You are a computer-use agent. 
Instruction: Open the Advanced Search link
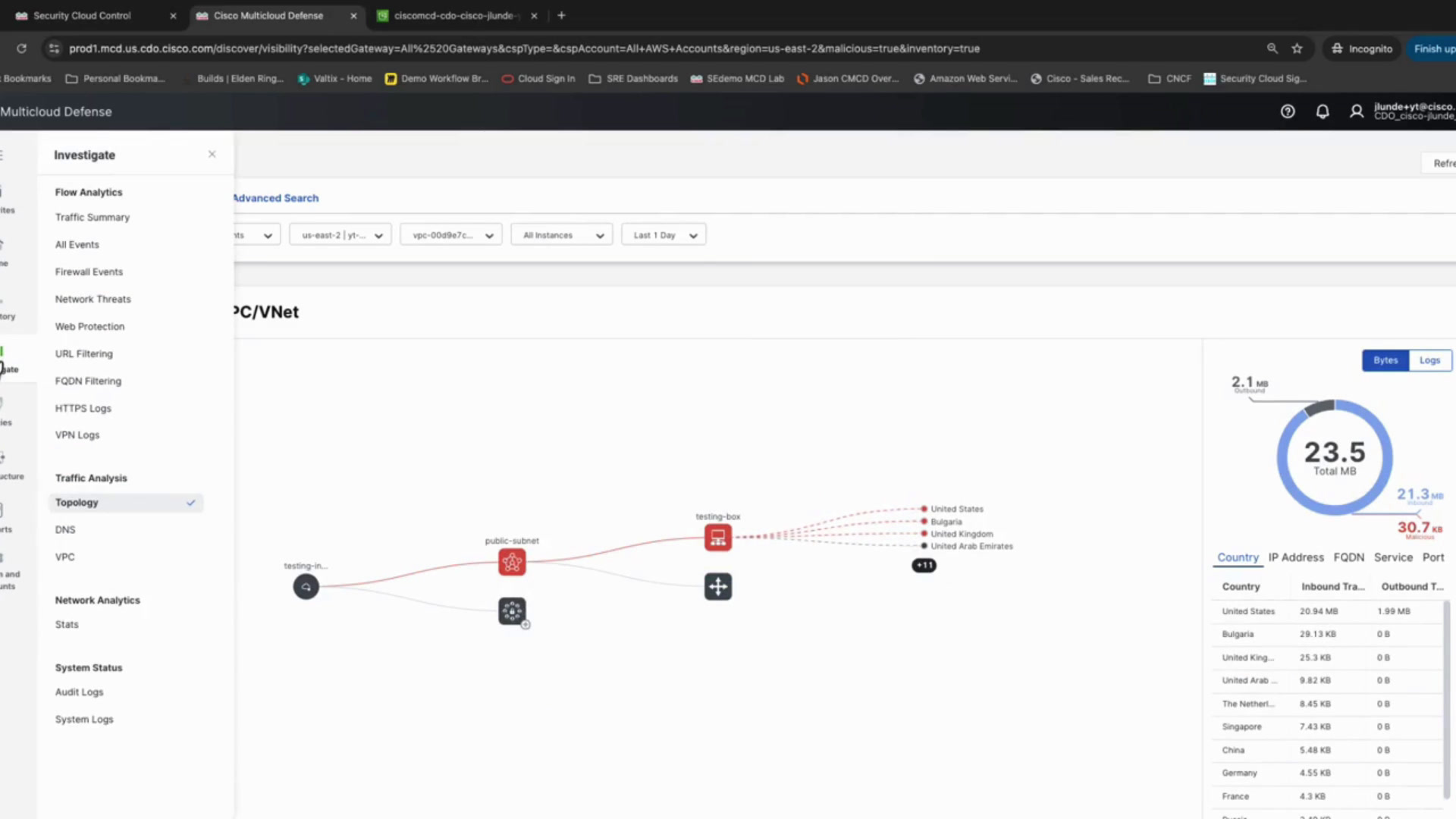(276, 198)
